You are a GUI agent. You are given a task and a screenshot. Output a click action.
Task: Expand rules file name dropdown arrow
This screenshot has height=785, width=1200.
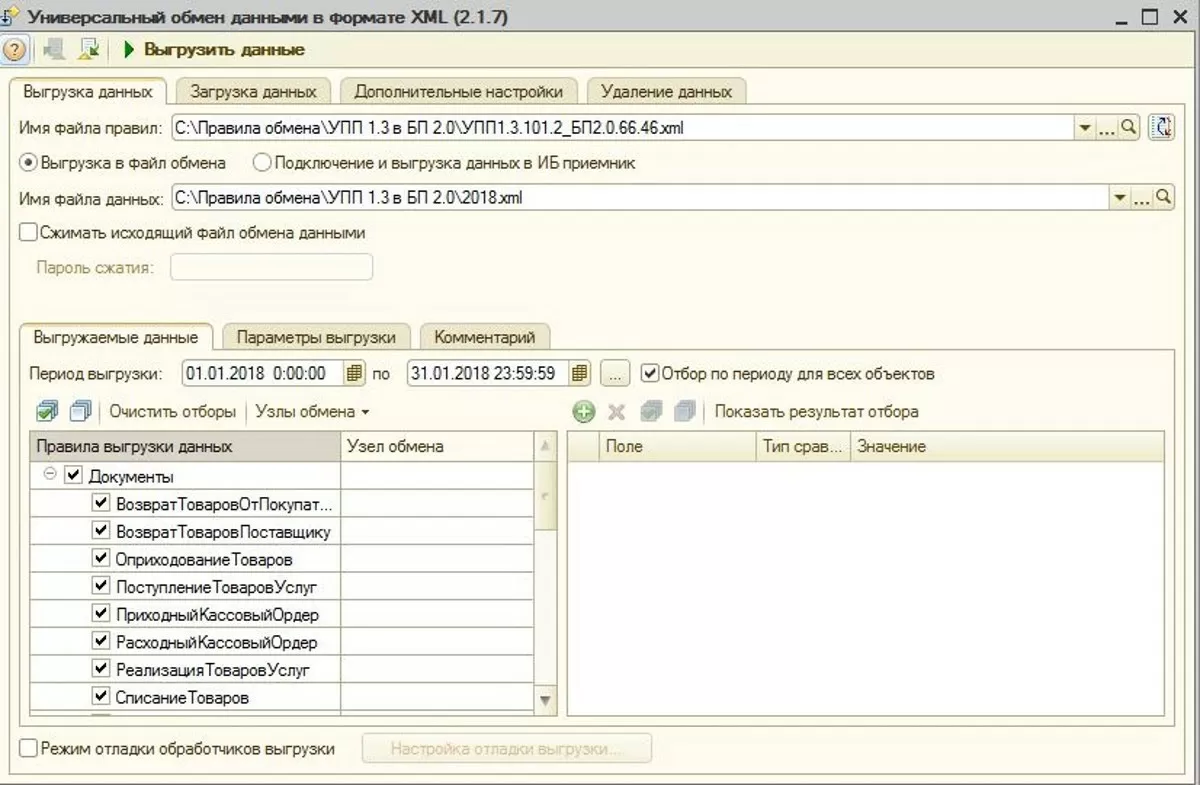[x=1084, y=128]
